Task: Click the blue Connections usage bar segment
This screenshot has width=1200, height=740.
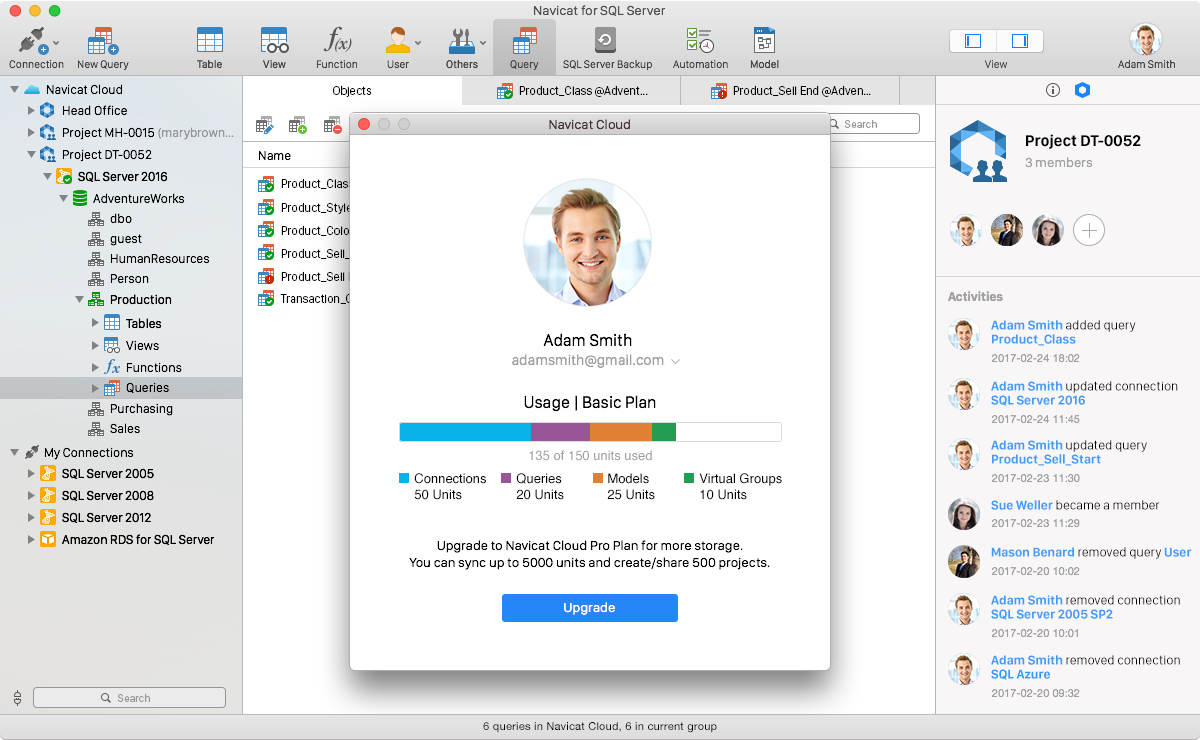Action: [x=465, y=432]
